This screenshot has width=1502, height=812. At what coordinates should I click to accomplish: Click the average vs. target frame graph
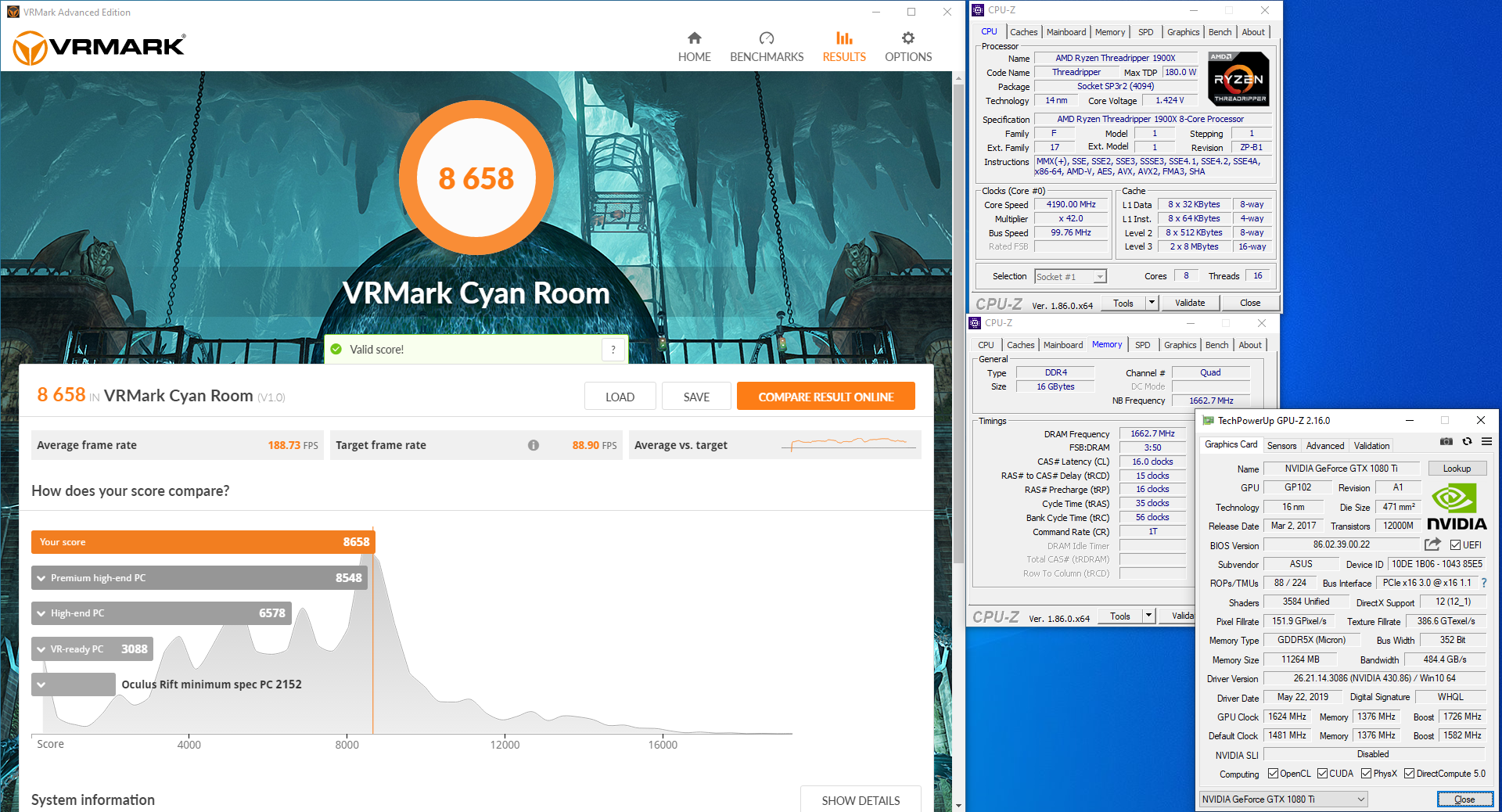[x=849, y=444]
